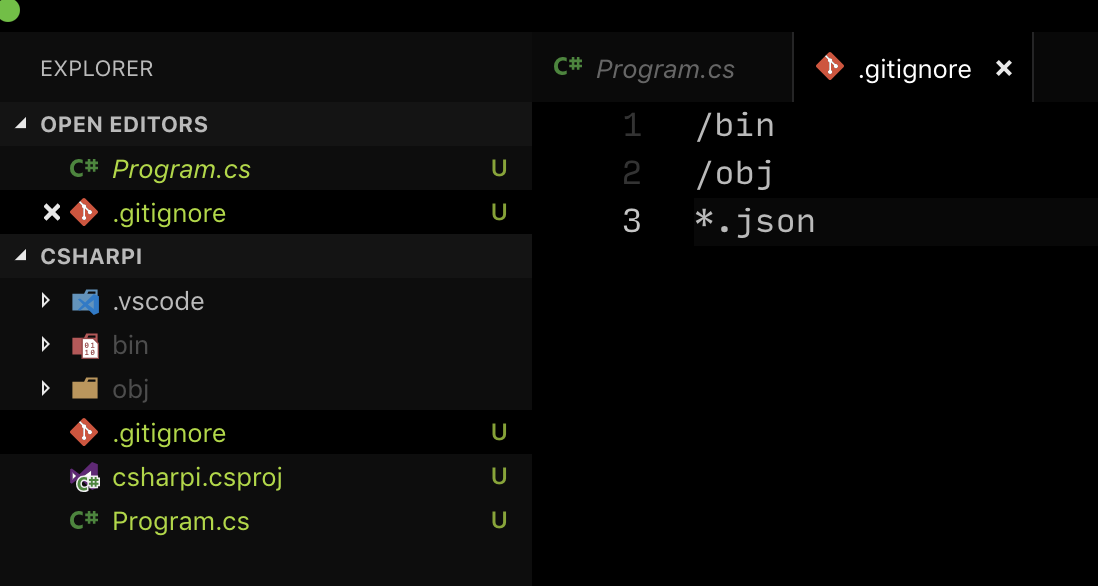Click the csharpi.csproj Visual Studio icon
This screenshot has width=1098, height=586.
[x=85, y=478]
